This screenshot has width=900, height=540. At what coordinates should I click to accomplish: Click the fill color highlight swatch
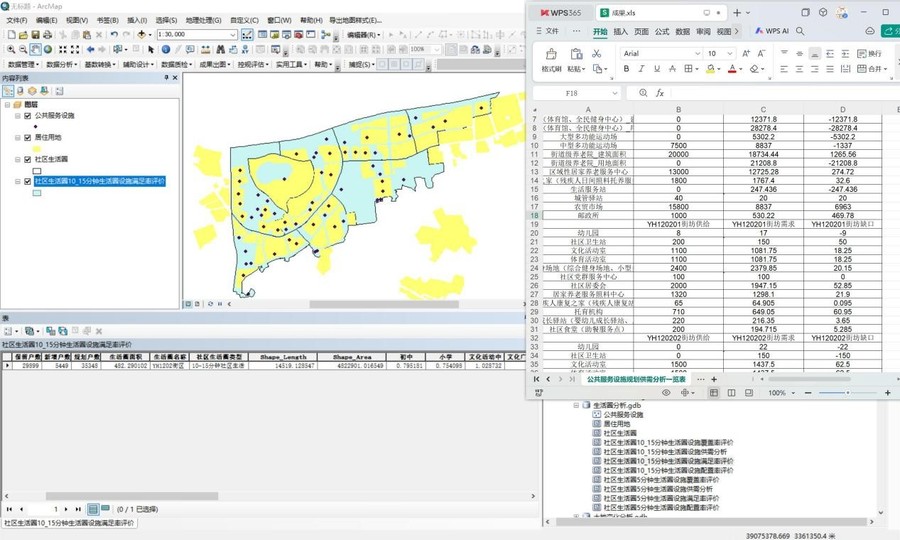tap(711, 69)
